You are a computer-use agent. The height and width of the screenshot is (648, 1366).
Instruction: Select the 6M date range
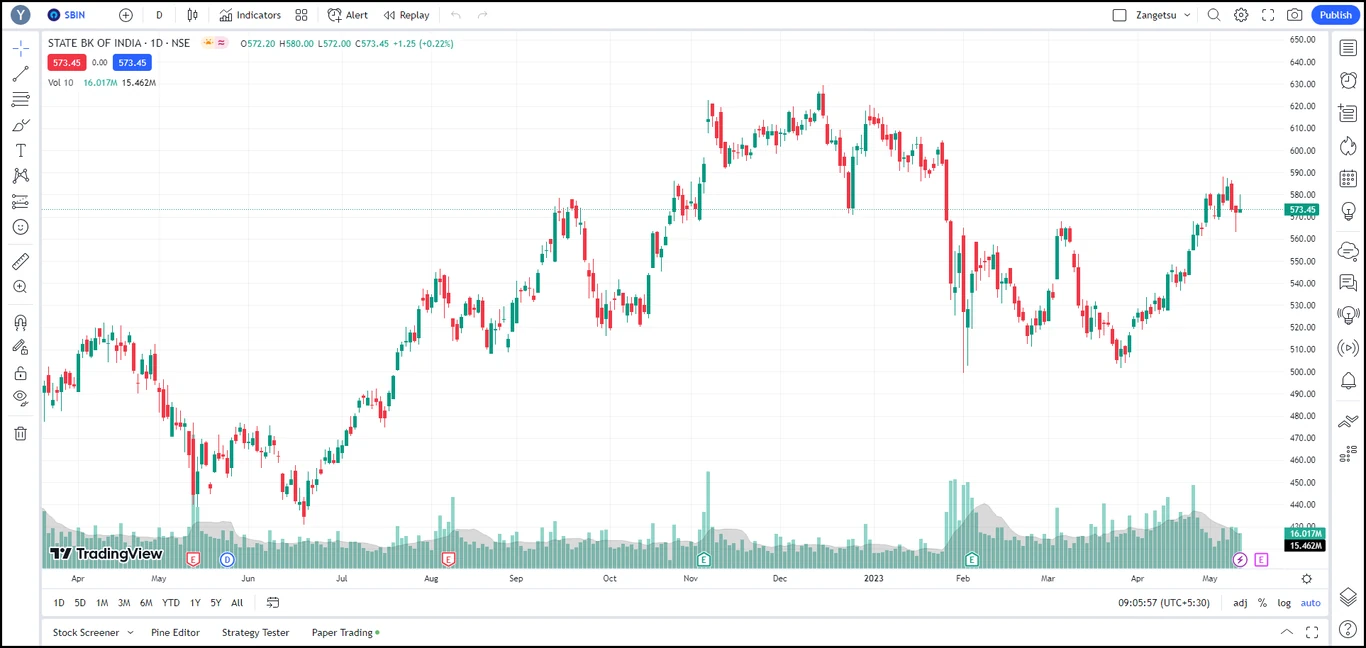[146, 603]
